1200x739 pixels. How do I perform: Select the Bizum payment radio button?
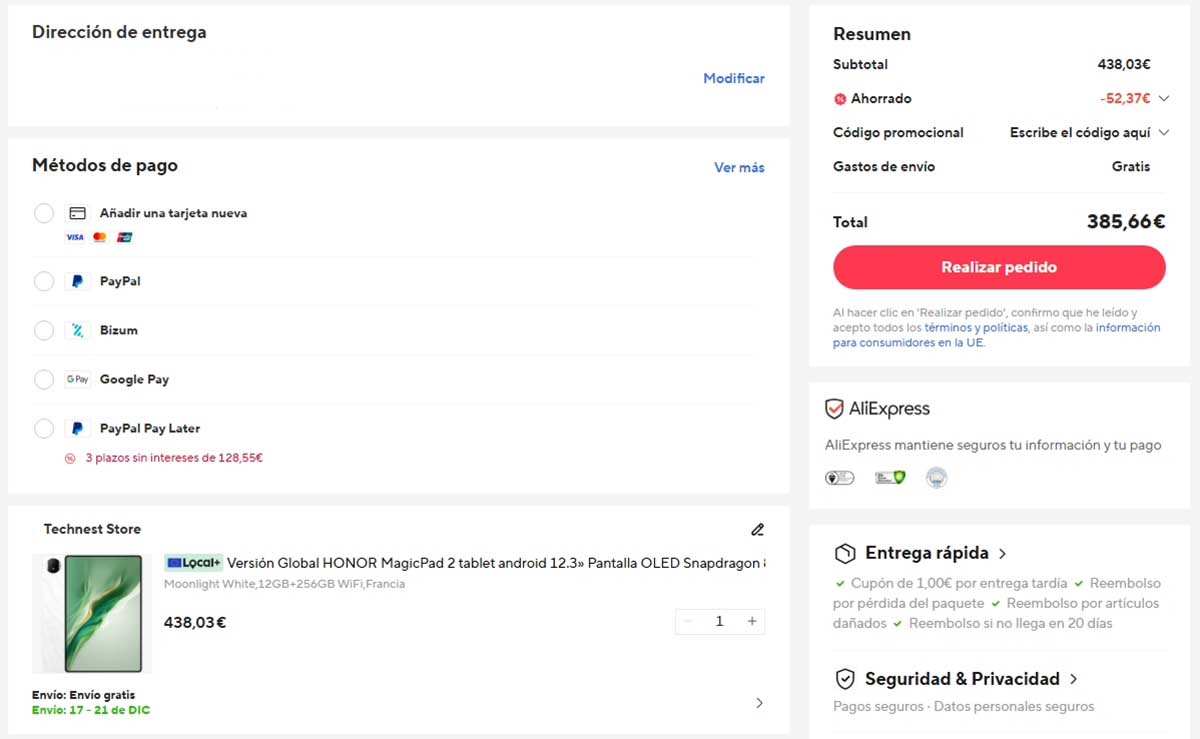click(44, 330)
